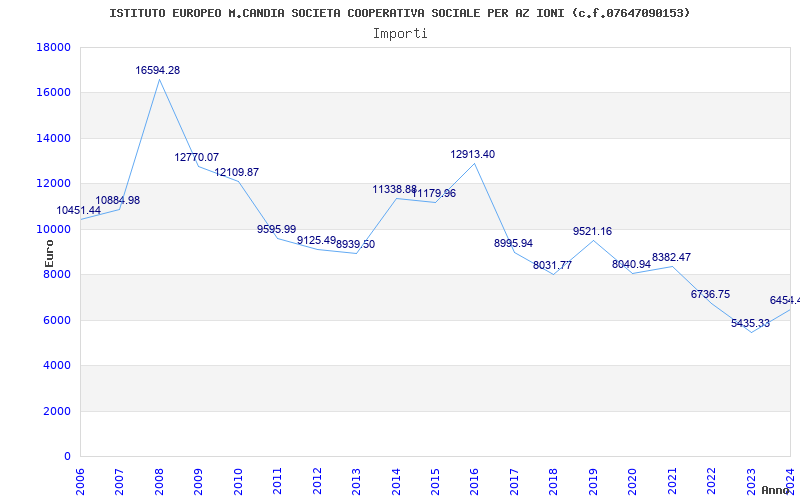The height and width of the screenshot is (500, 800).
Task: Select the 10451.44 data label
Action: pos(79,210)
